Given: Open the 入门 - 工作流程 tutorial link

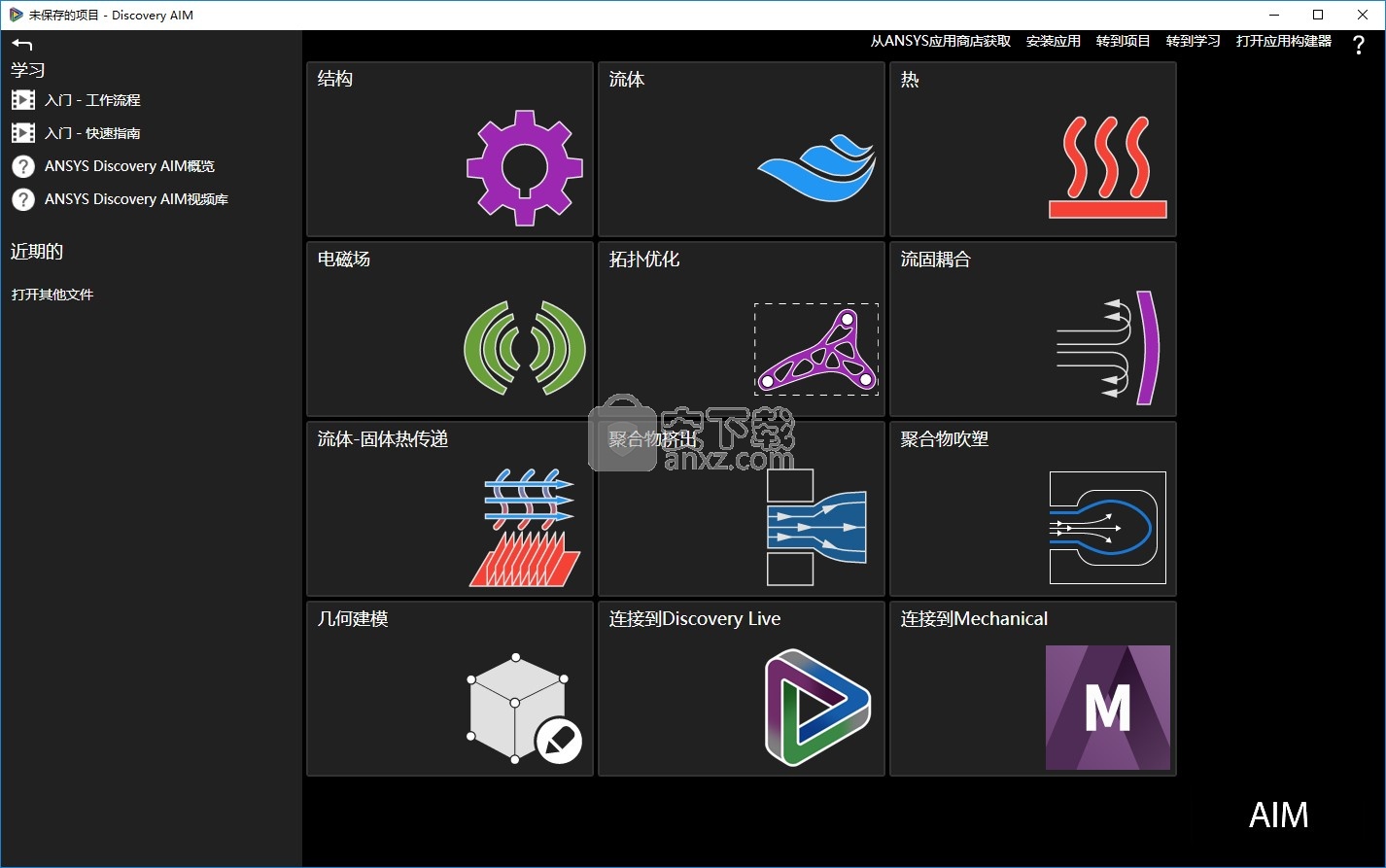Looking at the screenshot, I should 92,100.
